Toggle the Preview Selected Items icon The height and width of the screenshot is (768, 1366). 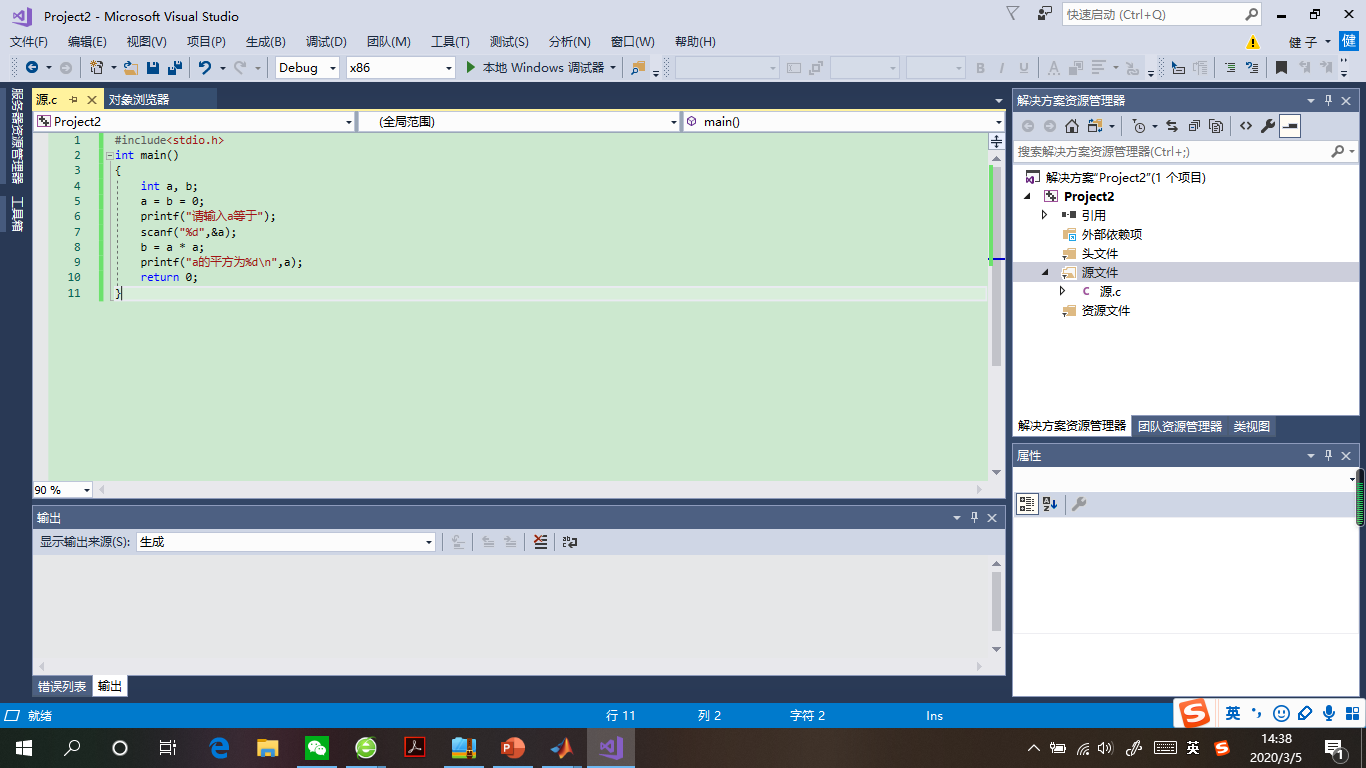point(1291,126)
